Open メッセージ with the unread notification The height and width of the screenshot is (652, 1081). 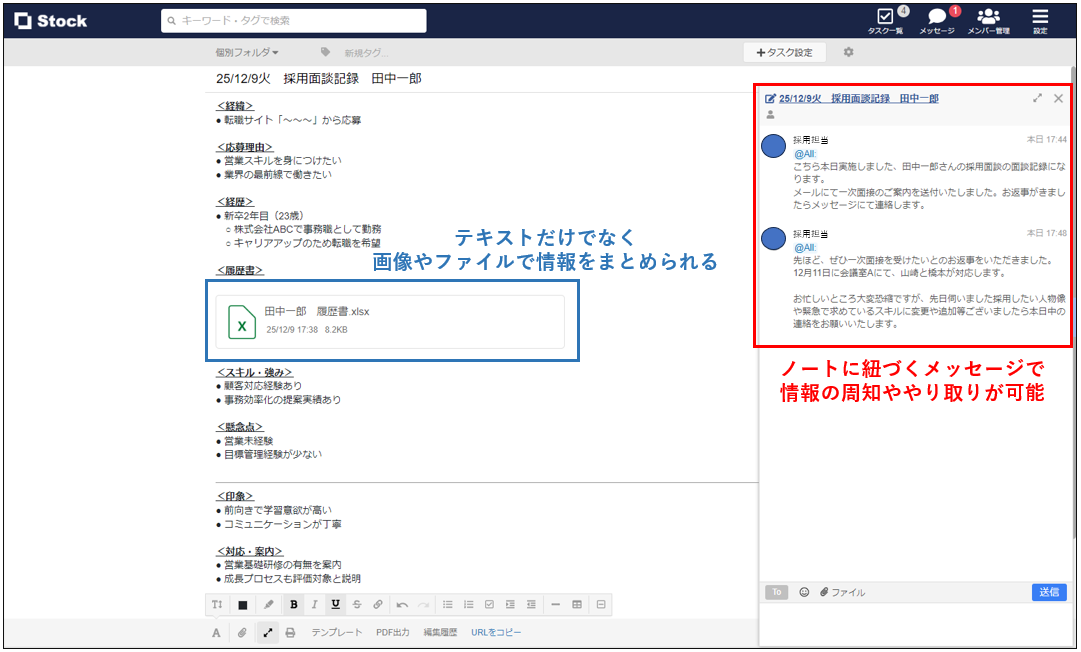pyautogui.click(x=935, y=20)
